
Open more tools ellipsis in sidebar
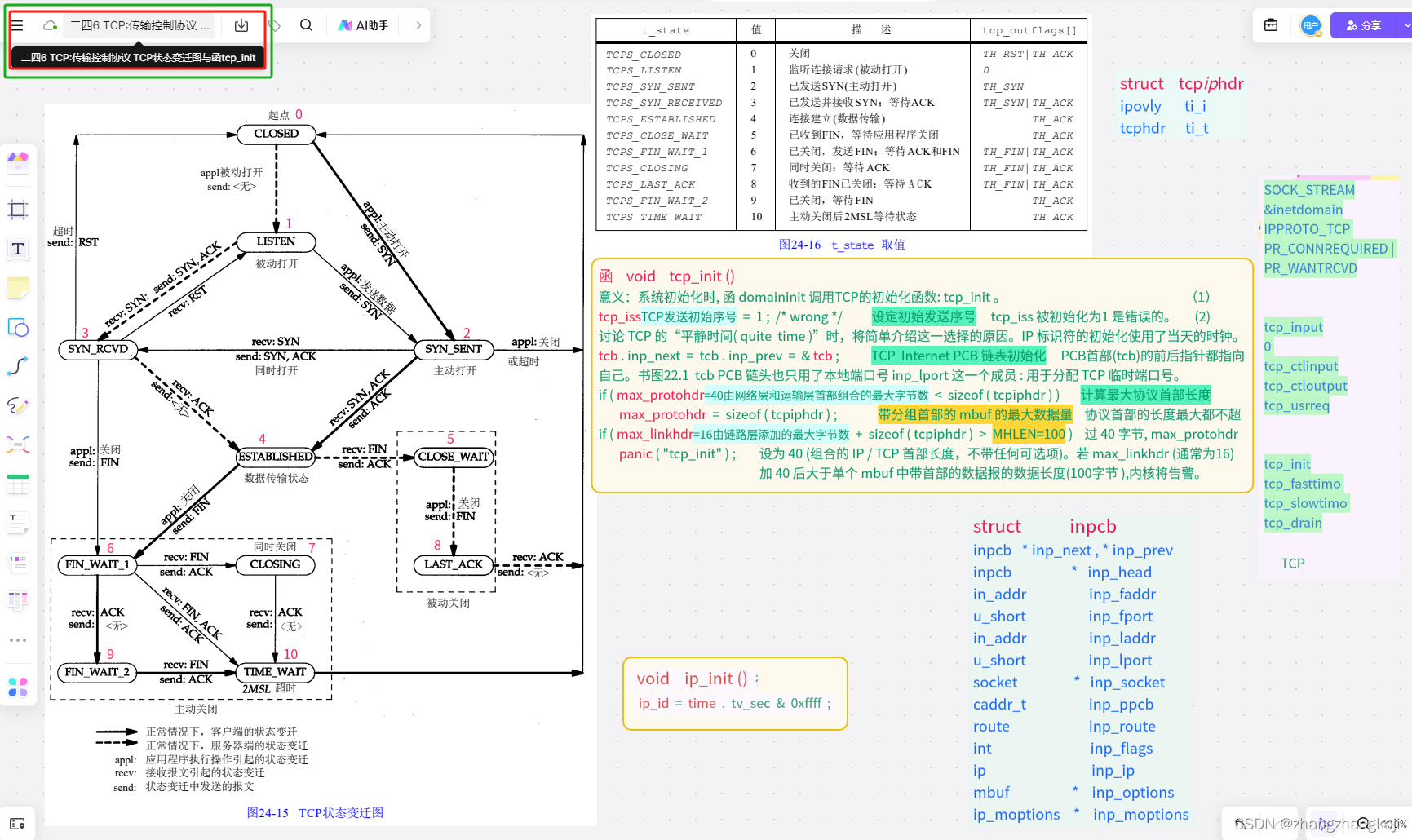pos(18,640)
